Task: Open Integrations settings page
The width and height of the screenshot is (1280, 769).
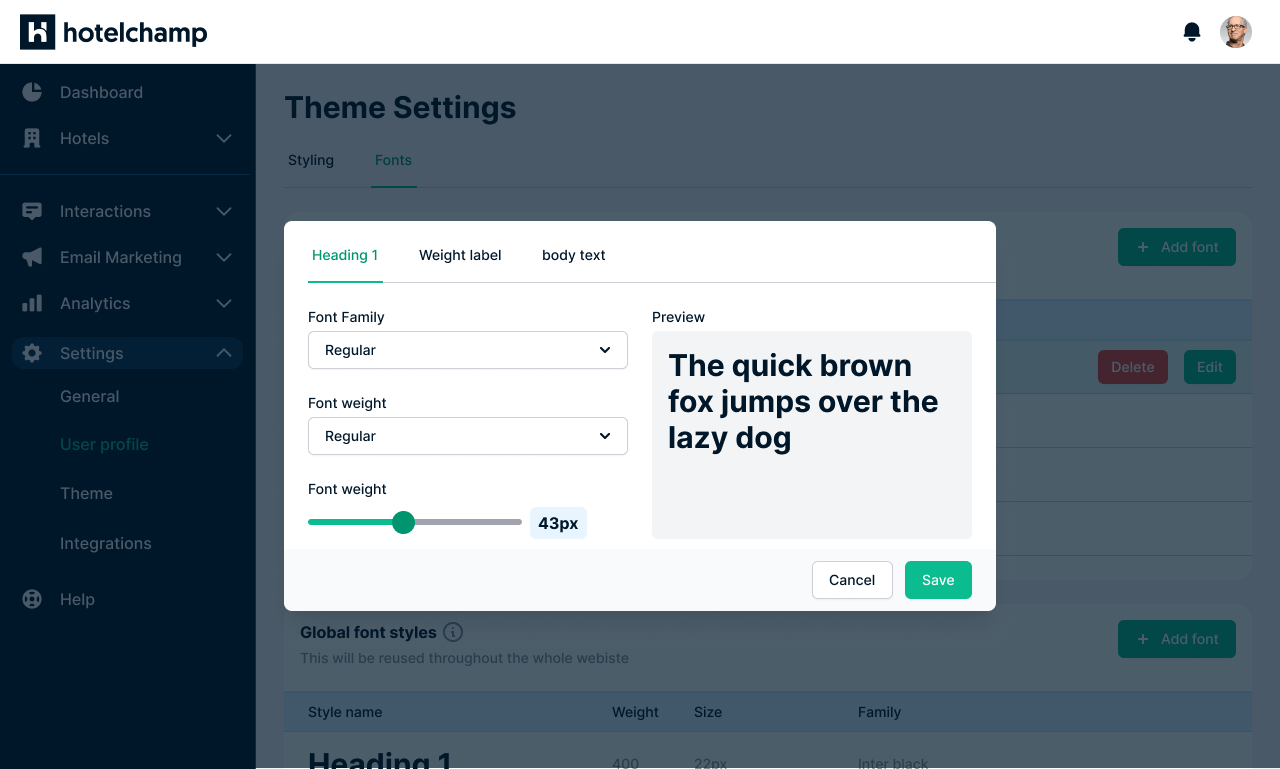Action: point(105,543)
